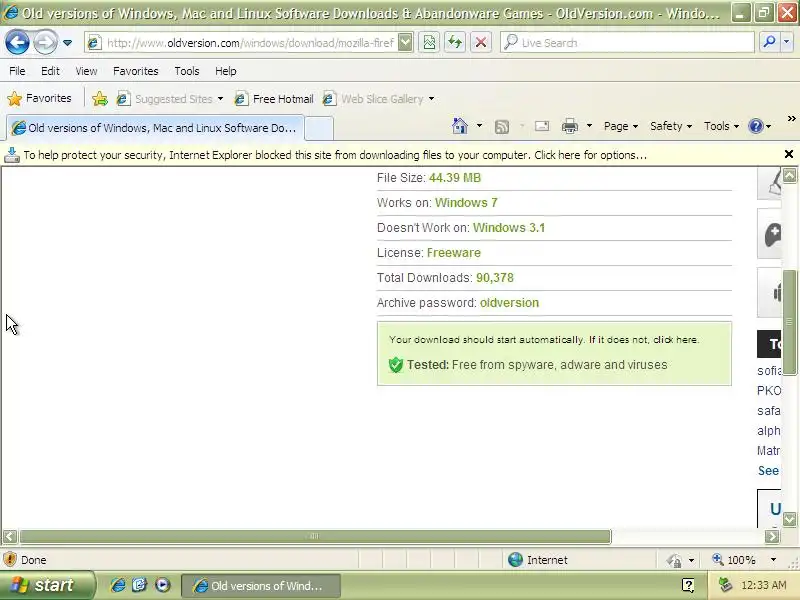Expand Web Slice Gallery dropdown arrow
800x600 pixels.
(x=432, y=98)
